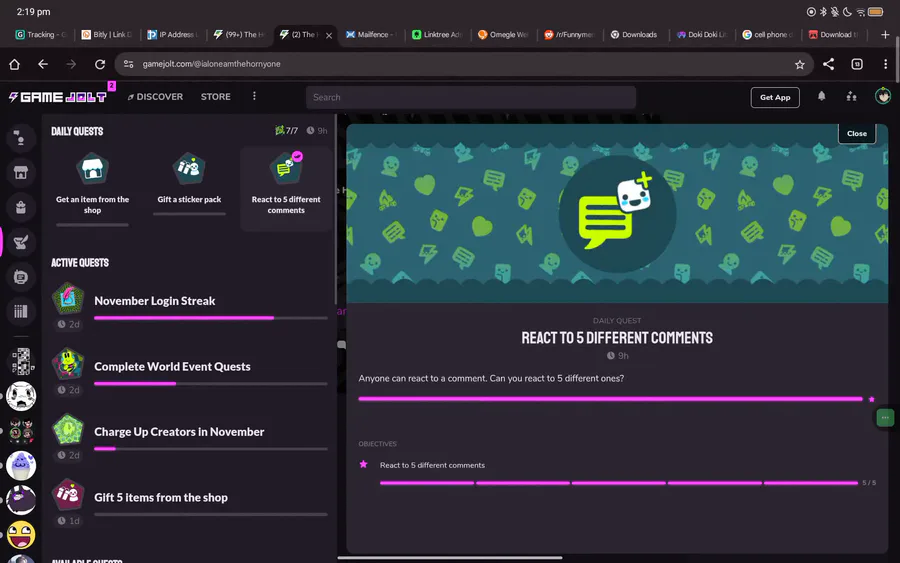
Task: Open the Complete World Event Quests item
Action: 190,373
